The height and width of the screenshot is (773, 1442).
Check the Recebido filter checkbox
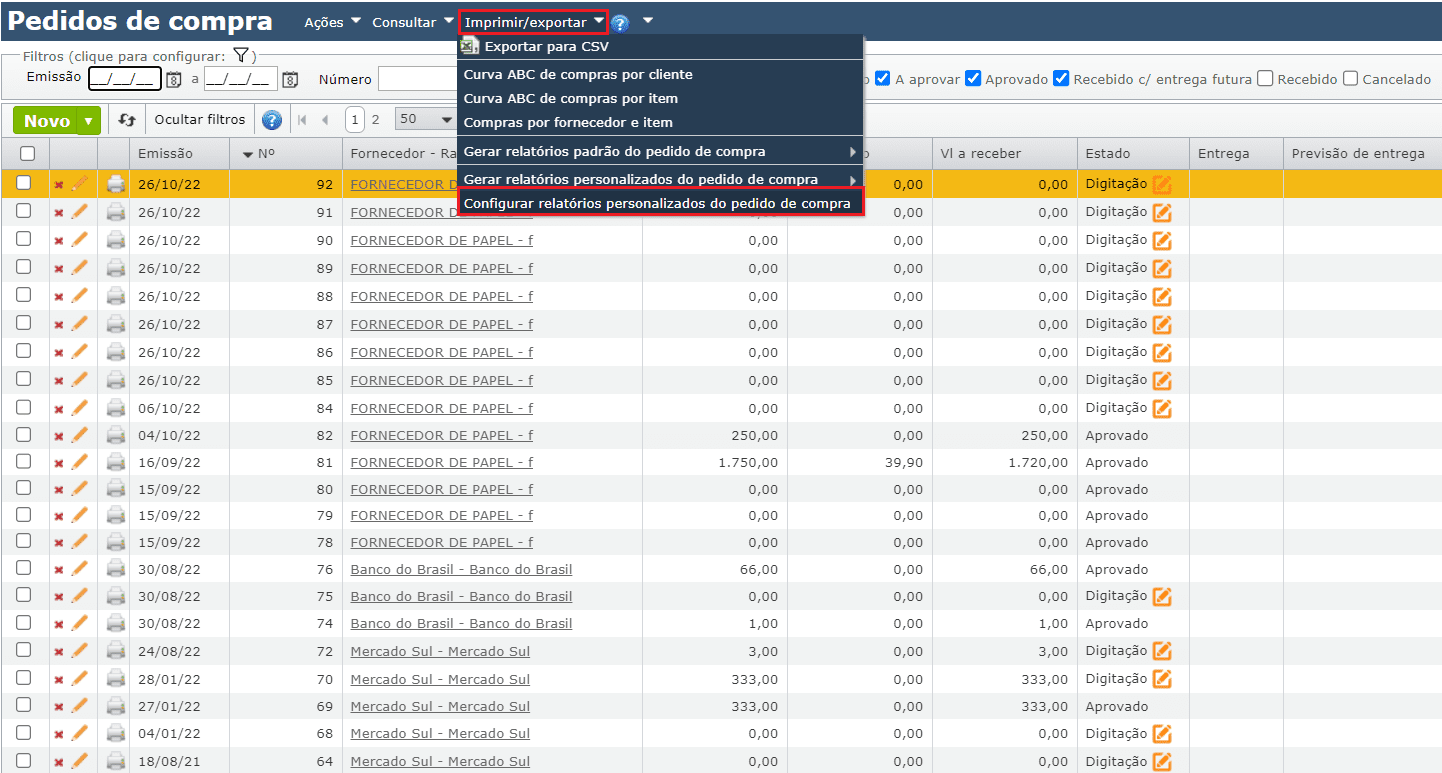pos(1265,79)
